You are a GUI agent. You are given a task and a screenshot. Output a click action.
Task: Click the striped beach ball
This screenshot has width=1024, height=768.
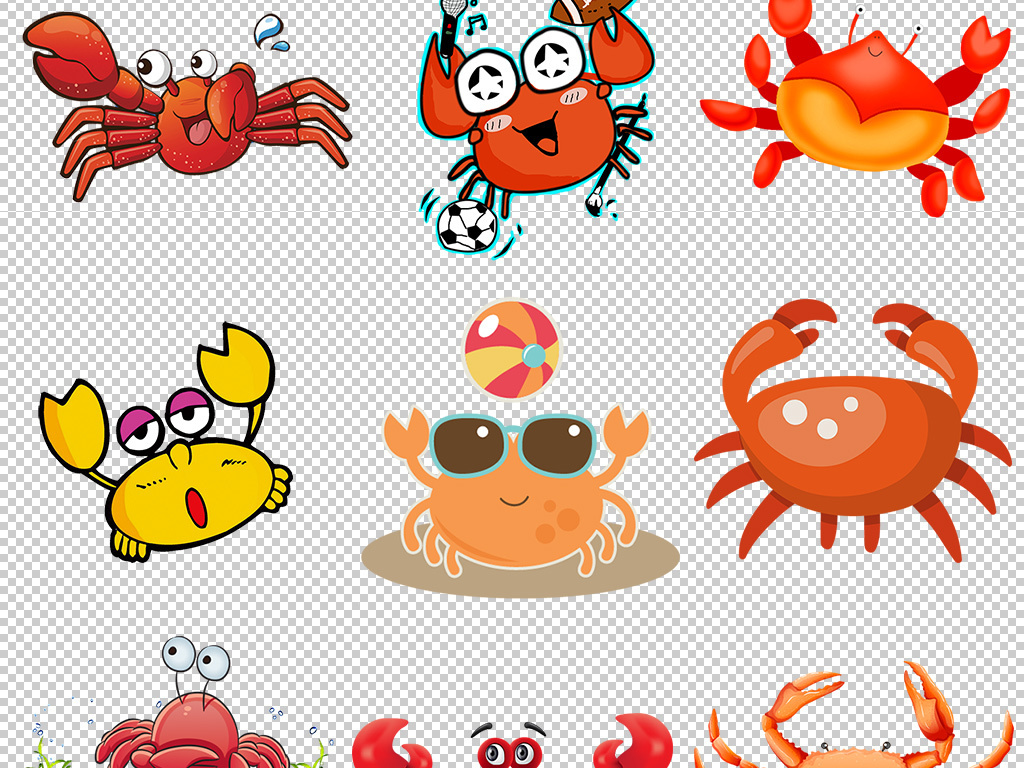point(513,350)
